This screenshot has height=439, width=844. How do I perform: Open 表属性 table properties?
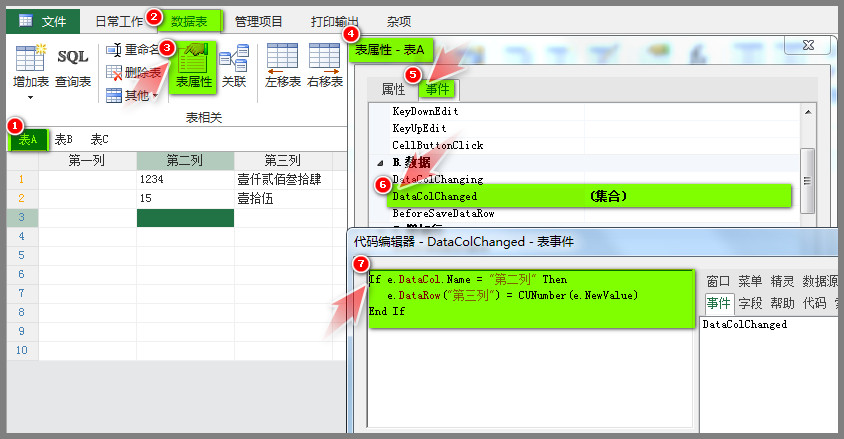coord(194,66)
